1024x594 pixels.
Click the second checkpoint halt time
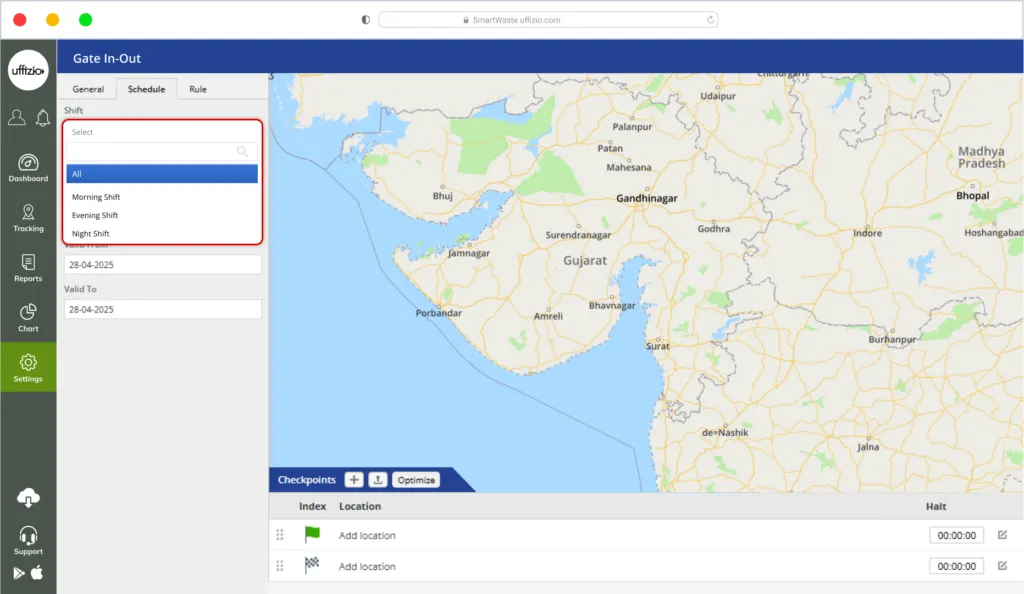(956, 566)
